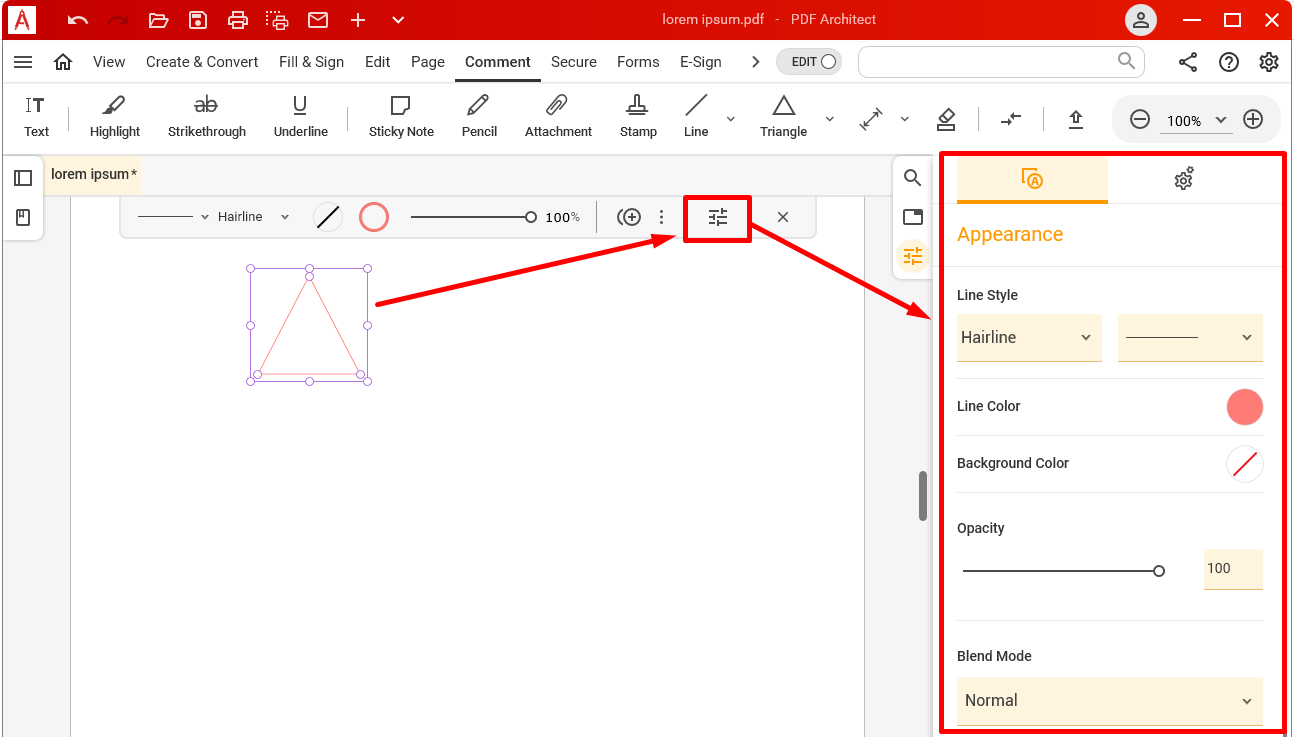Click the export comments upload icon
Viewport: 1294px width, 737px height.
click(1076, 119)
